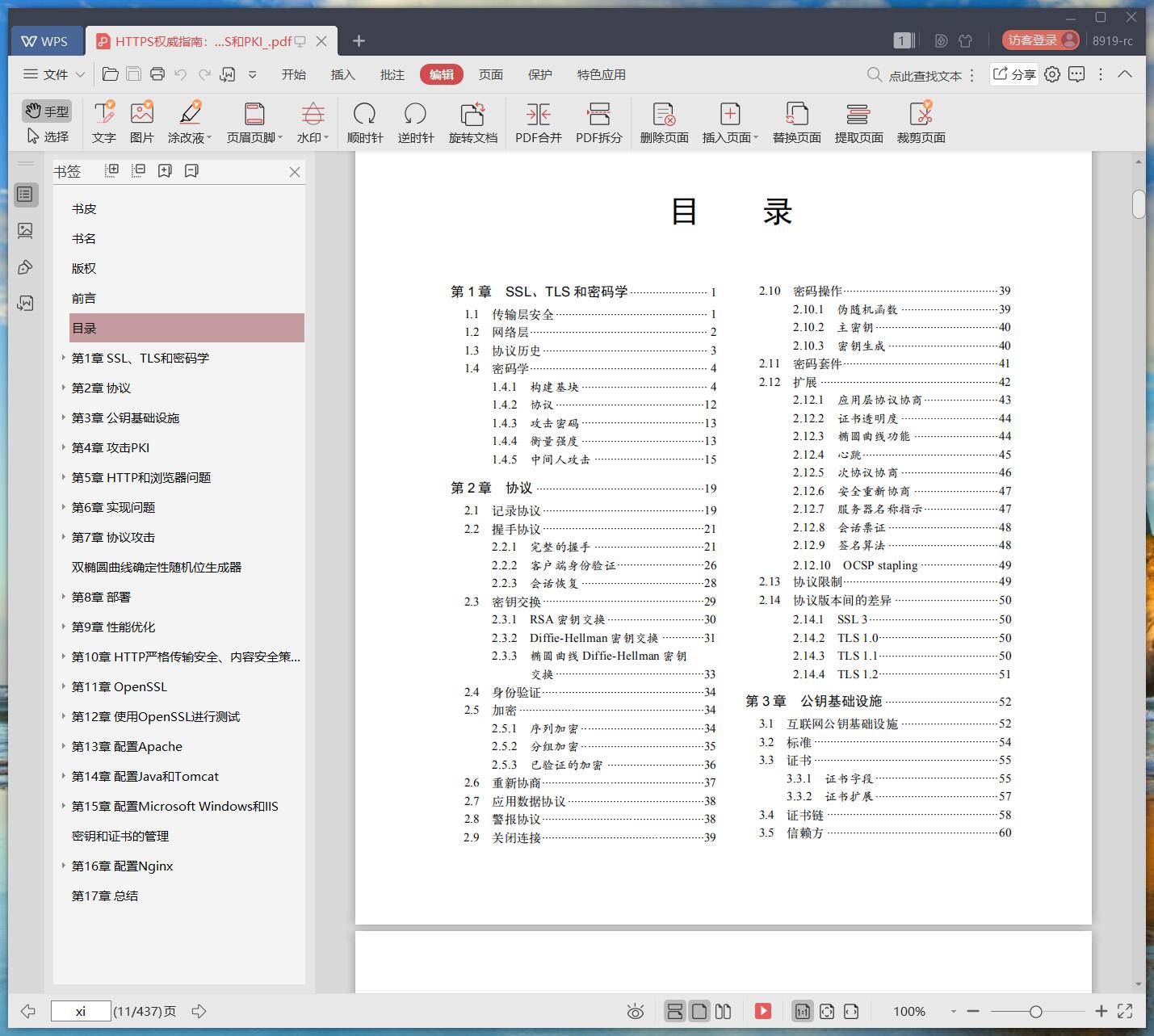Zoom out with minus button

click(x=973, y=1011)
